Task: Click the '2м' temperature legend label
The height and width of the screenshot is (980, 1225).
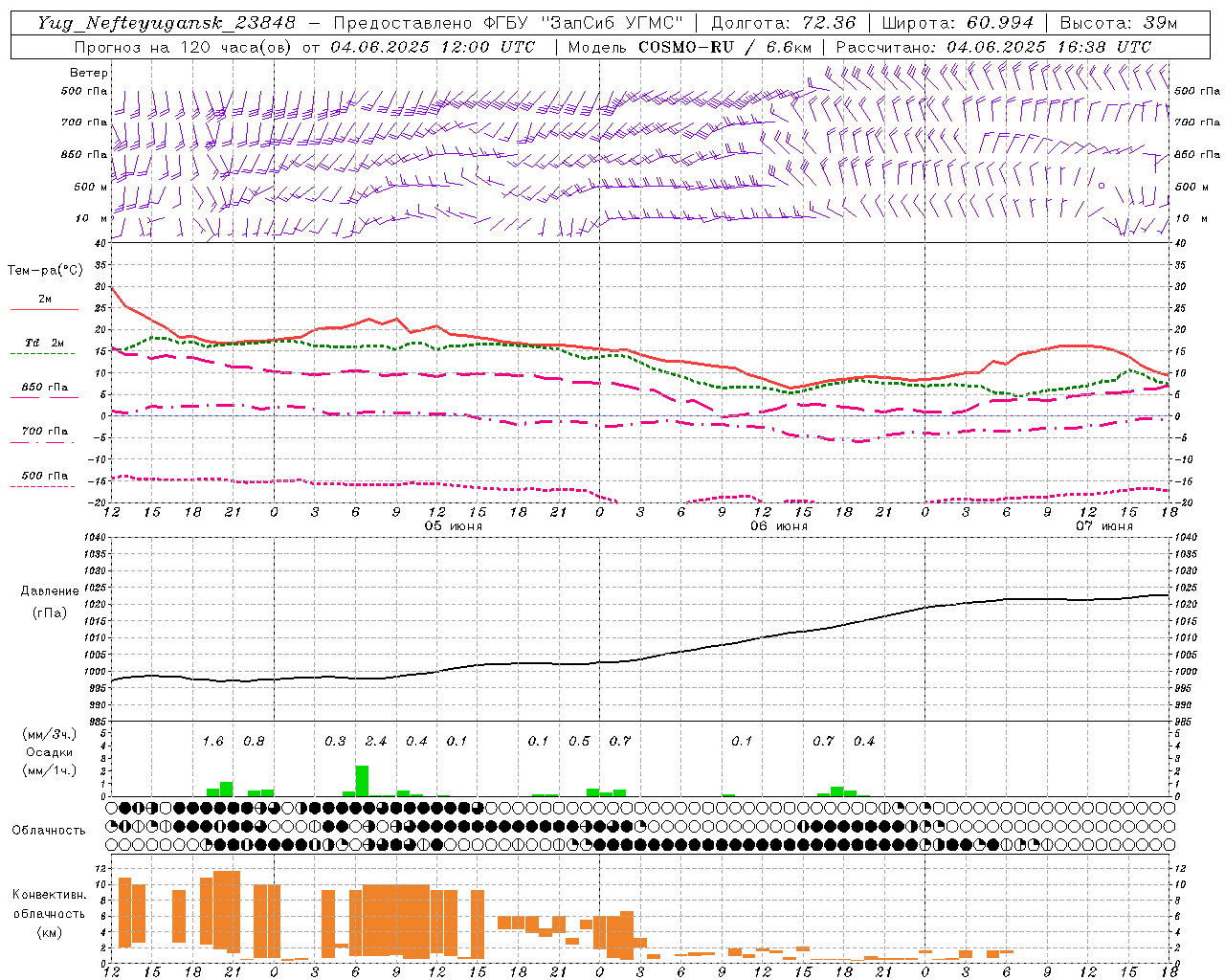Action: point(45,299)
